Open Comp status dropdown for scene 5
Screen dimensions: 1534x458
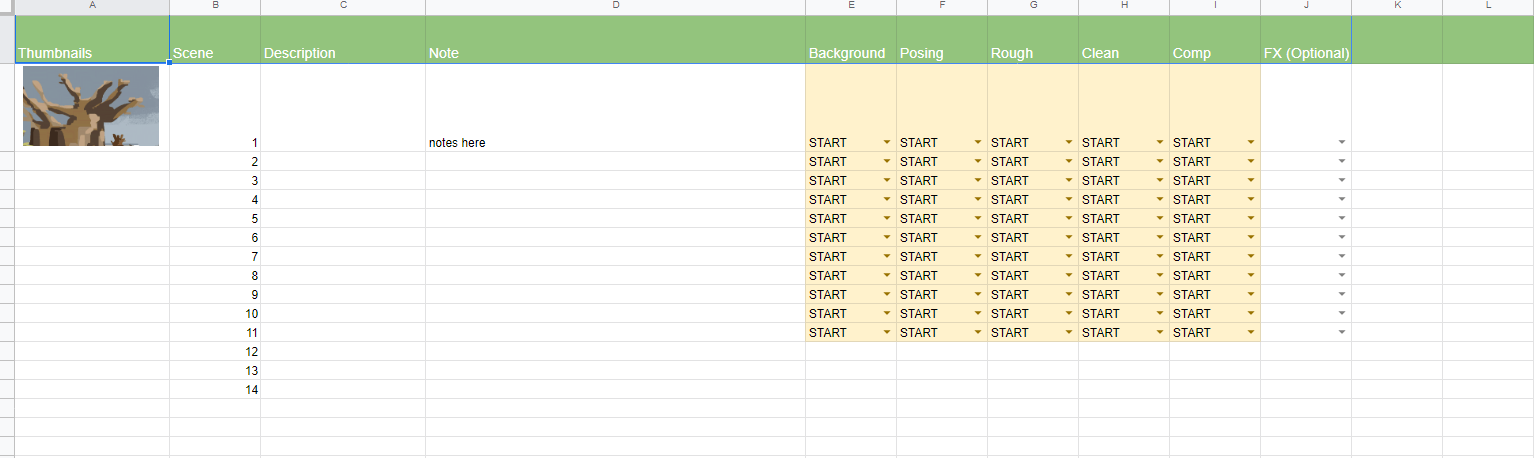tap(1250, 219)
